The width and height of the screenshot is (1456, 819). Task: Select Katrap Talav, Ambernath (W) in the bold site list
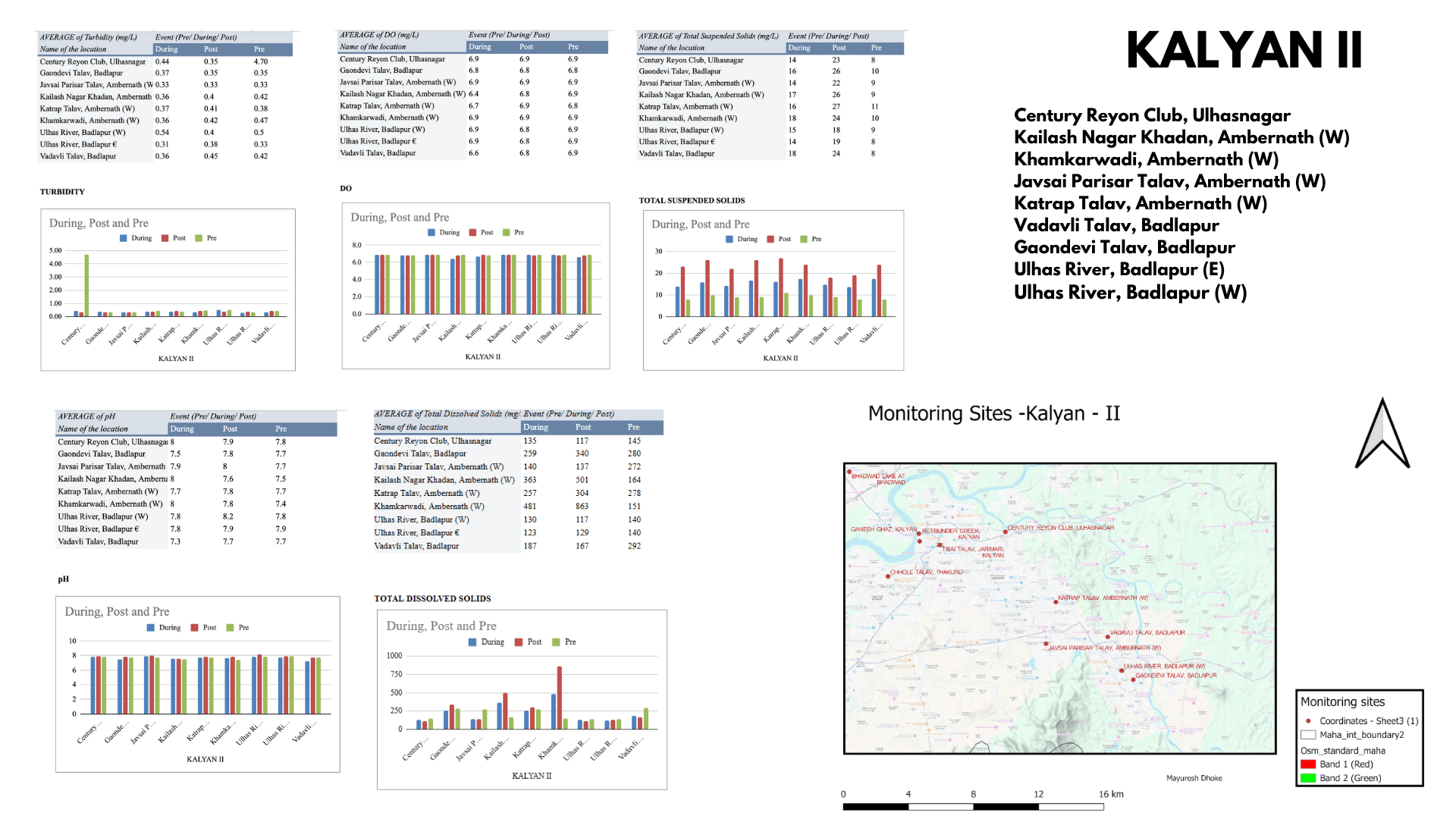coord(1141,203)
